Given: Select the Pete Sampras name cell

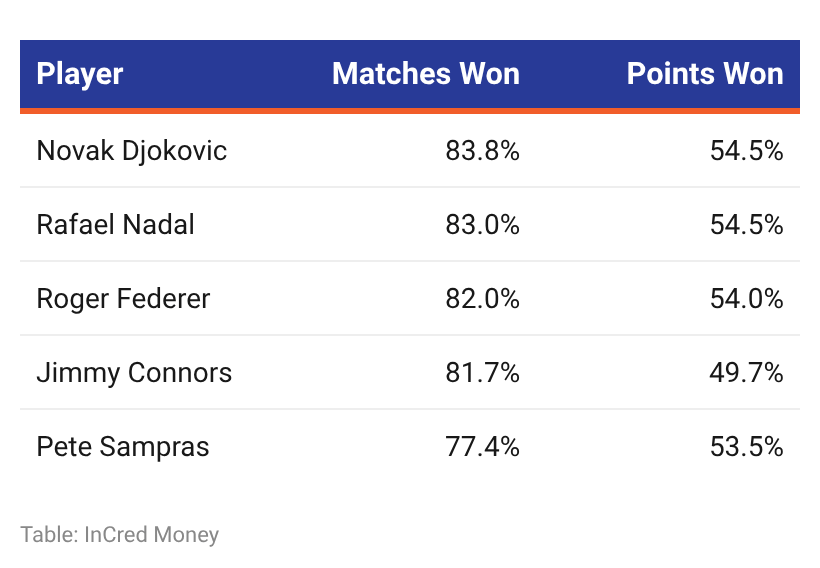Looking at the screenshot, I should tap(123, 447).
